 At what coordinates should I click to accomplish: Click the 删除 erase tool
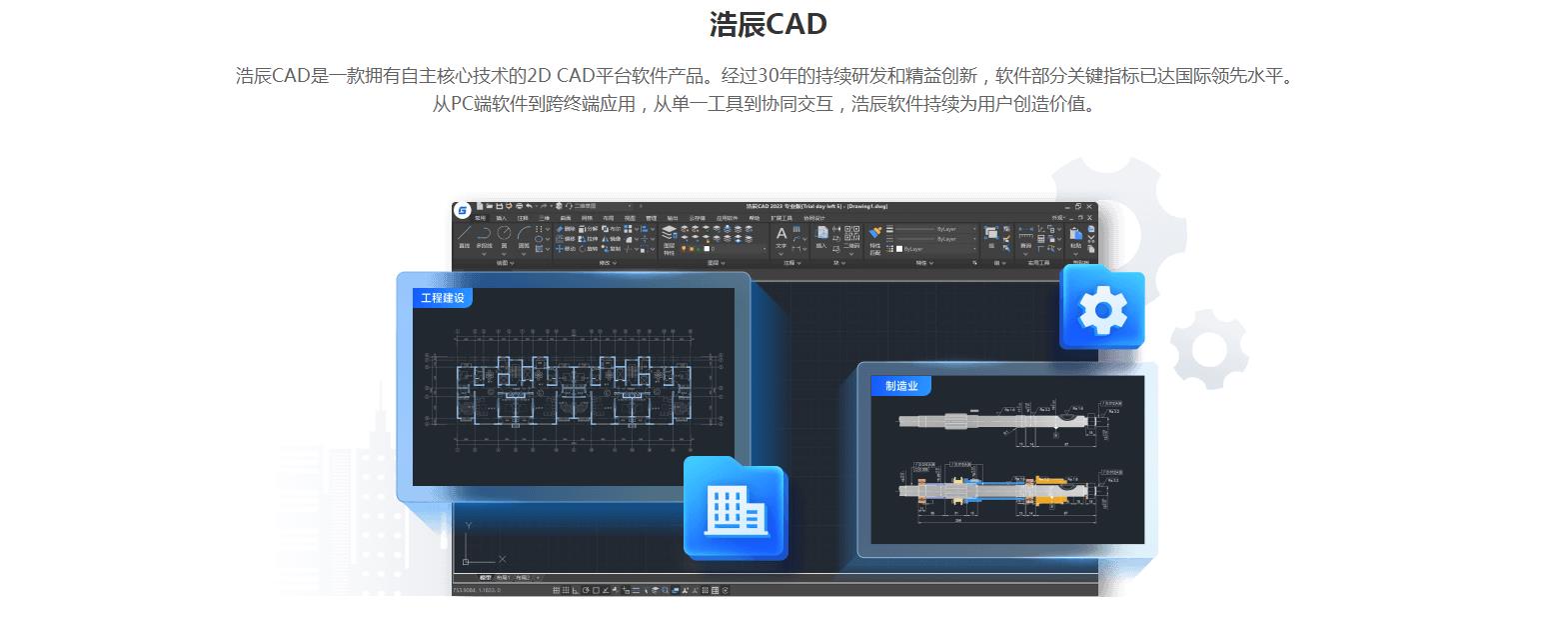(566, 229)
